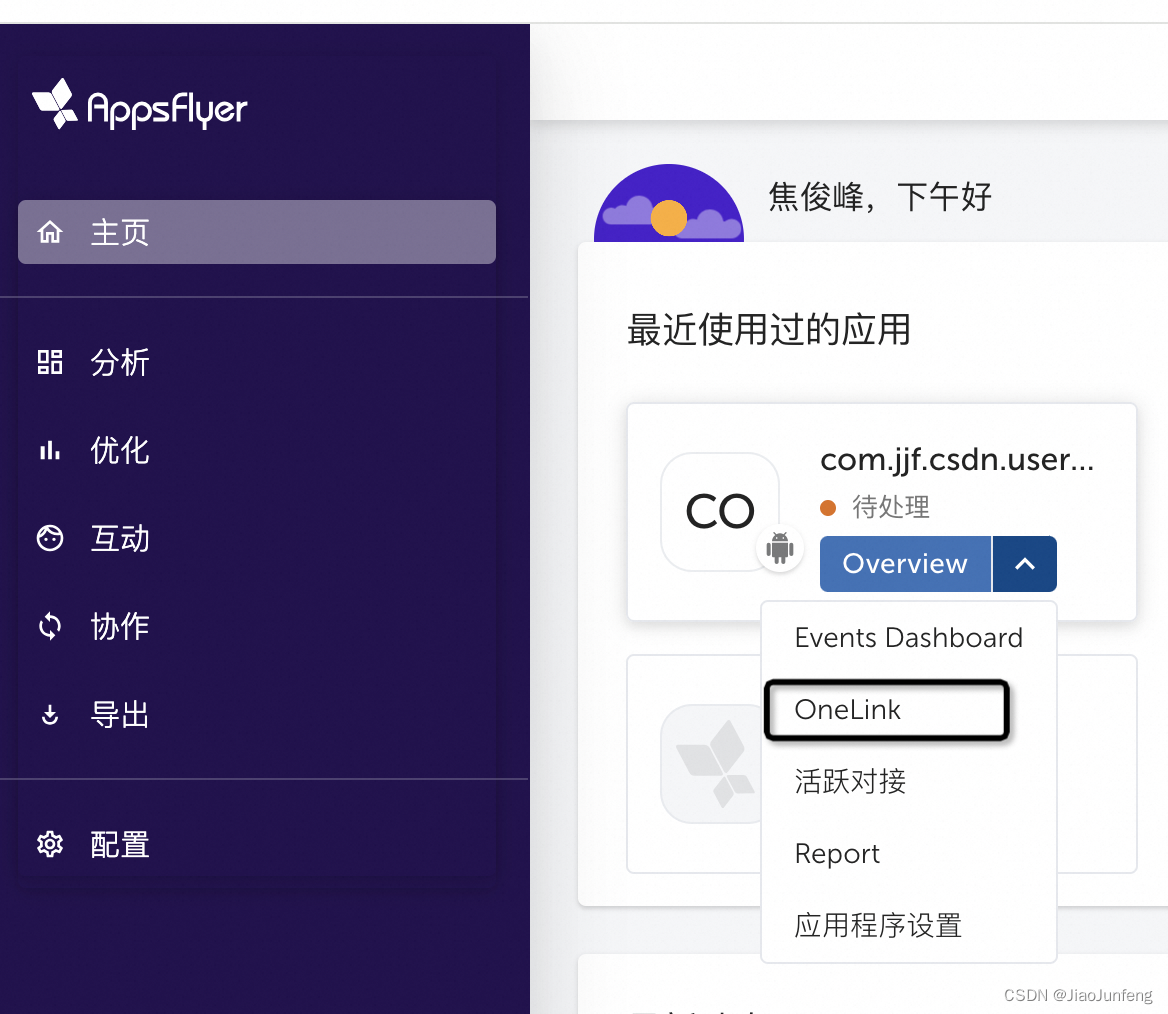The width and height of the screenshot is (1168, 1014).
Task: Open the 配置 (Configuration) gear icon
Action: [49, 844]
